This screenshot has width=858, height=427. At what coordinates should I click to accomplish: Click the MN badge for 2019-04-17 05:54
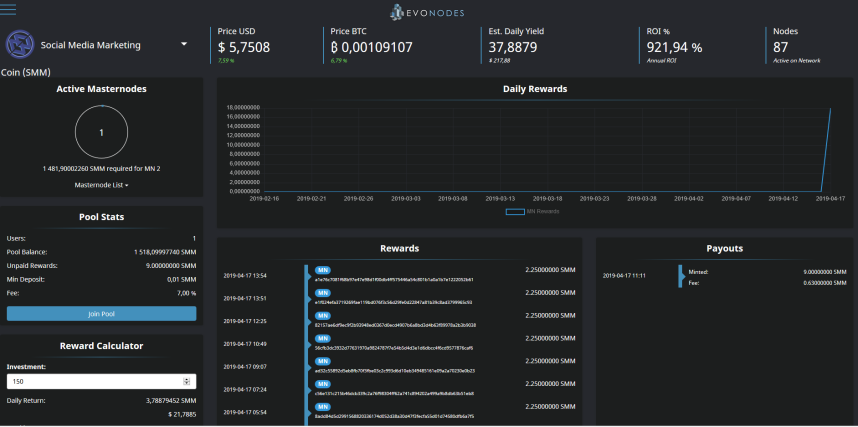(x=323, y=407)
